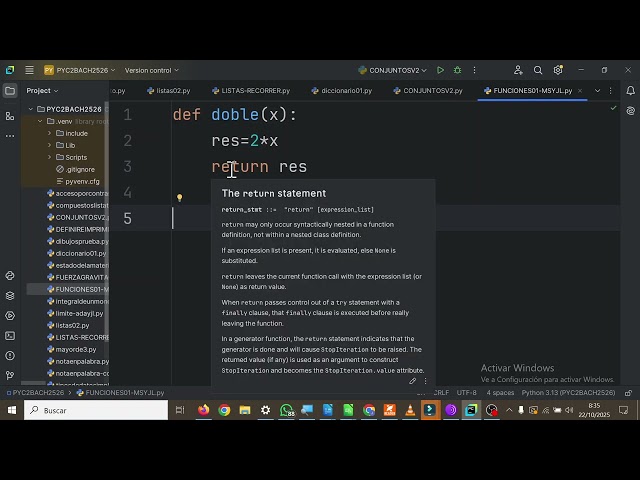
Task: Change the 4 spaces indent setting
Action: (500, 393)
